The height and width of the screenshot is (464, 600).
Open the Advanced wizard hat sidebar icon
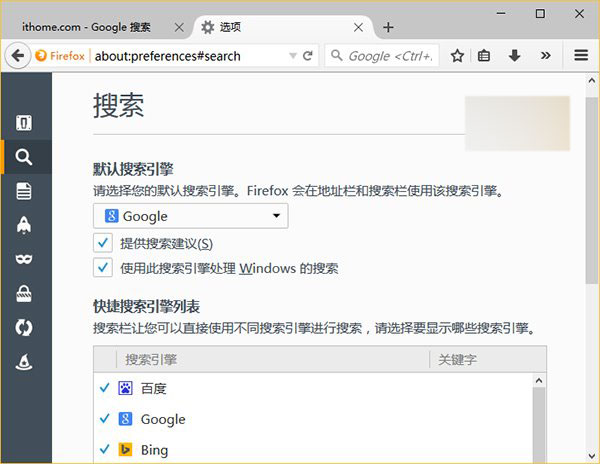click(24, 362)
